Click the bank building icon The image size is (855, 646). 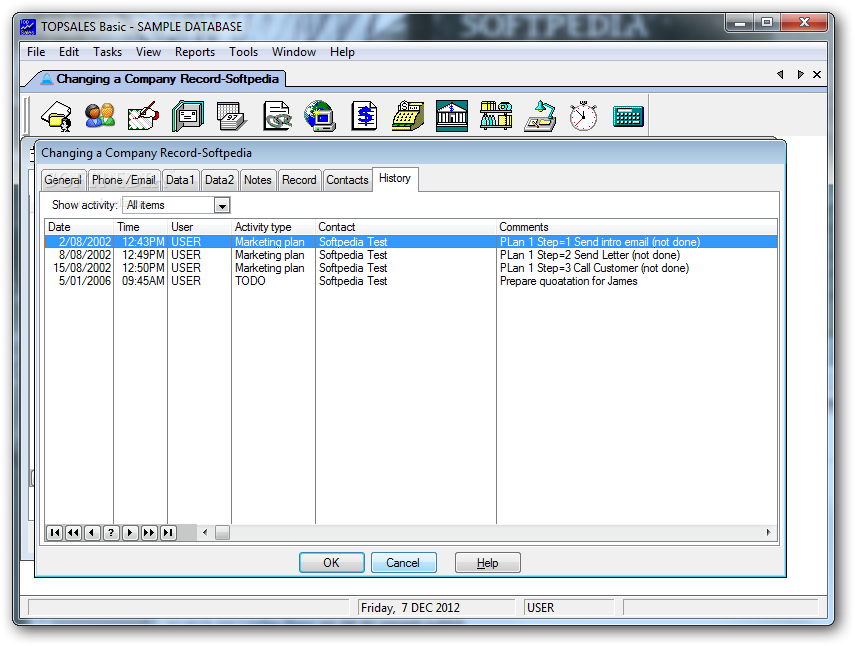451,116
